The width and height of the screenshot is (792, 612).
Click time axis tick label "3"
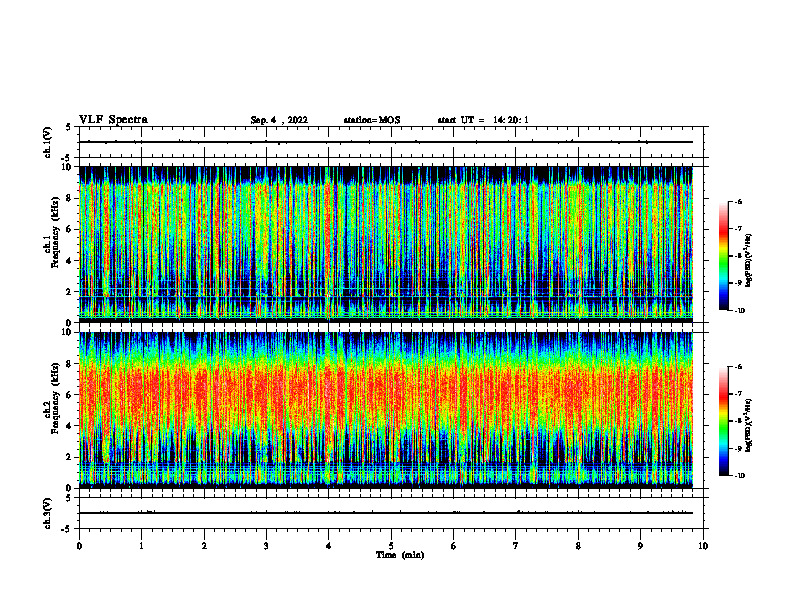tap(266, 546)
